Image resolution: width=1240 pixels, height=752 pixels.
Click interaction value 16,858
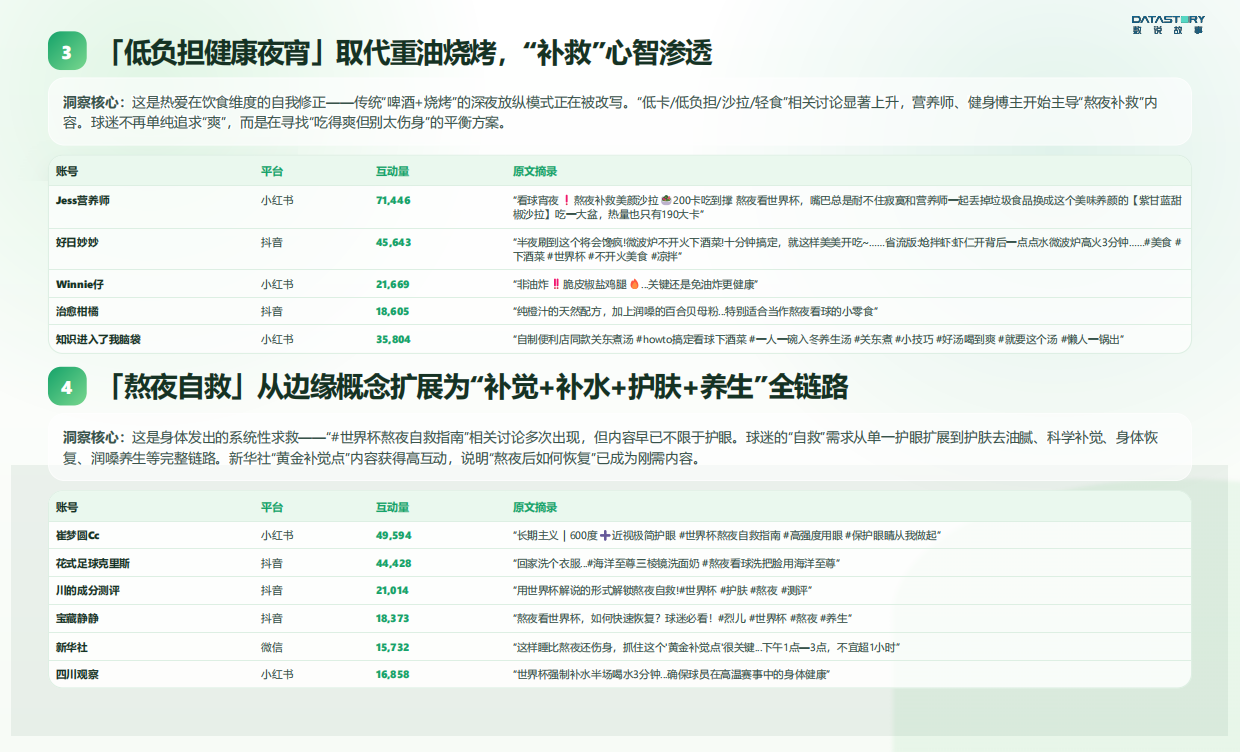click(x=393, y=675)
